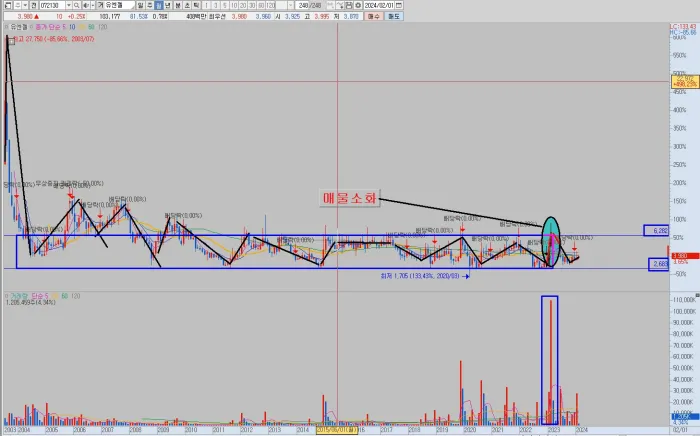Image resolution: width=700 pixels, height=436 pixels.
Task: Choose the 10 interval button
Action: point(234,5)
